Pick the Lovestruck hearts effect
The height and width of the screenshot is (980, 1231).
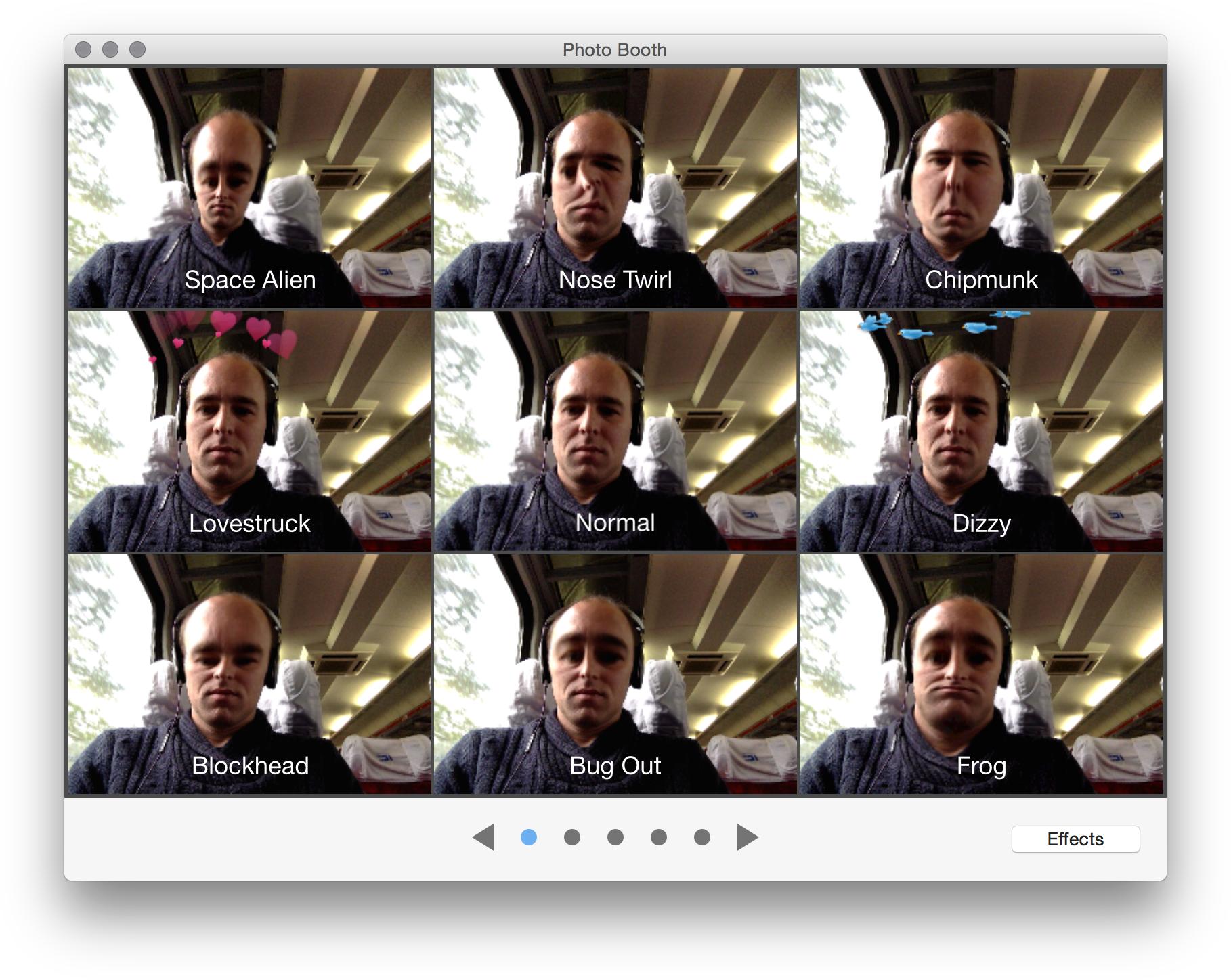pyautogui.click(x=250, y=431)
